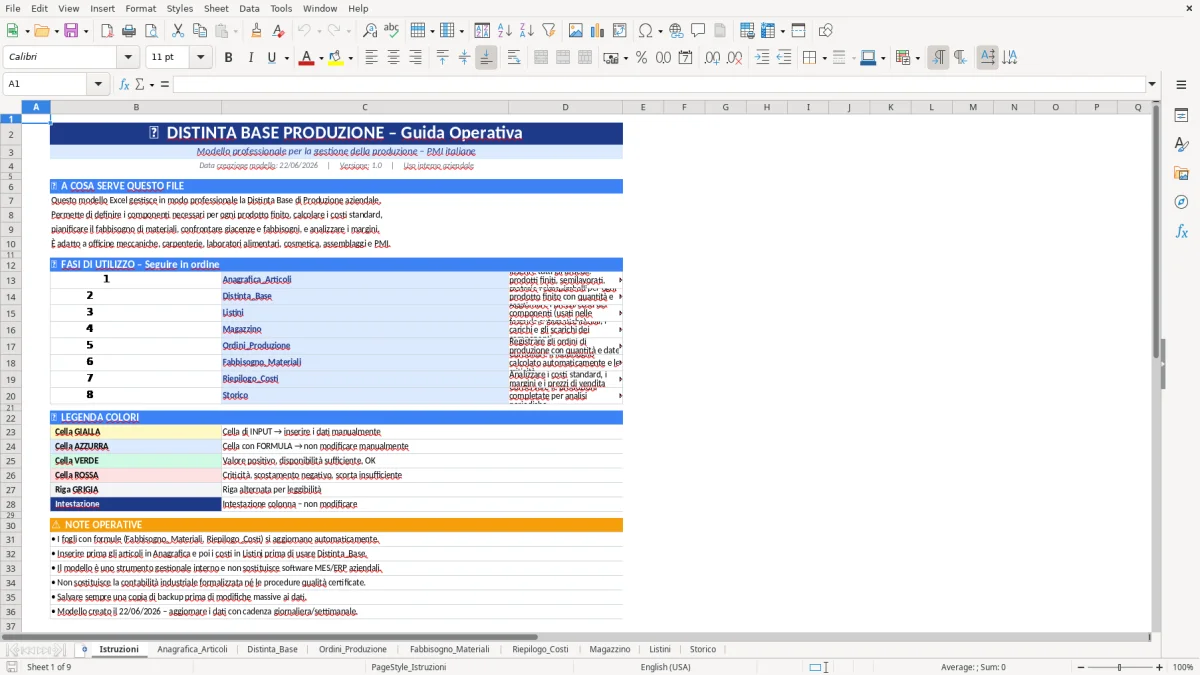Click the 100% zoom level in the status bar
The width and height of the screenshot is (1200, 675).
(x=1183, y=667)
